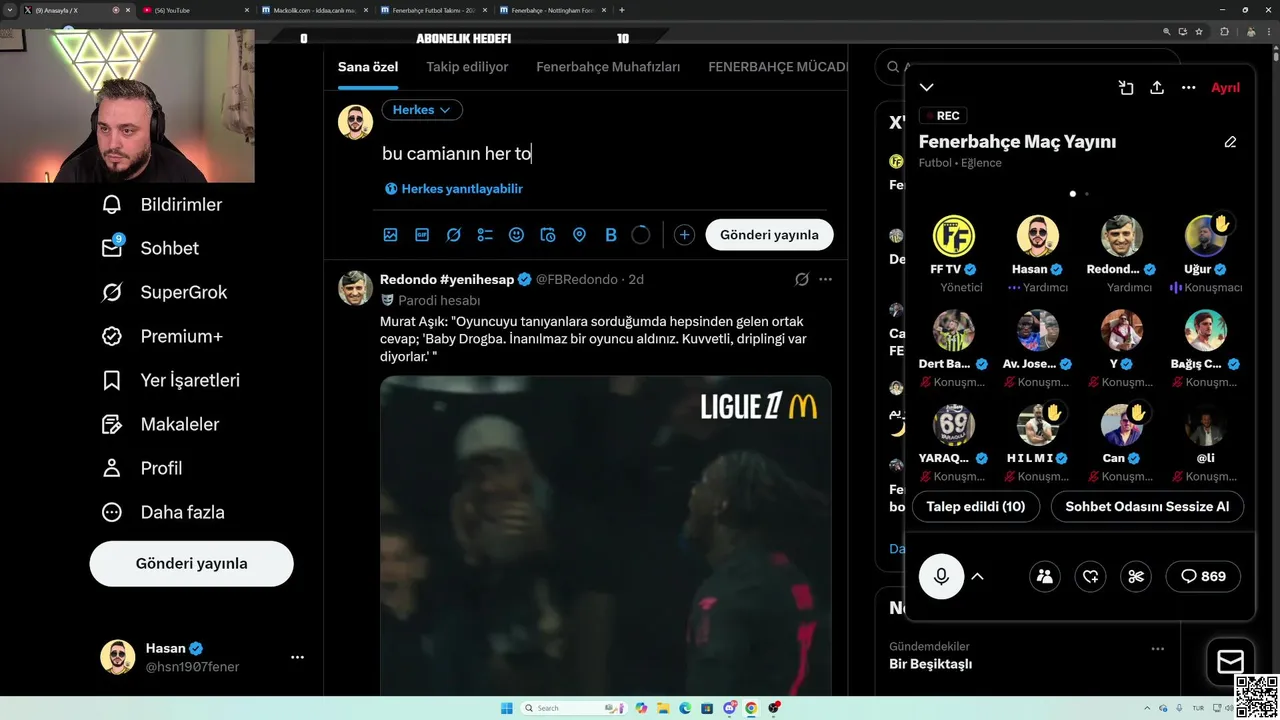The width and height of the screenshot is (1280, 720).
Task: Open account menu dots next to Hasan
Action: [297, 657]
